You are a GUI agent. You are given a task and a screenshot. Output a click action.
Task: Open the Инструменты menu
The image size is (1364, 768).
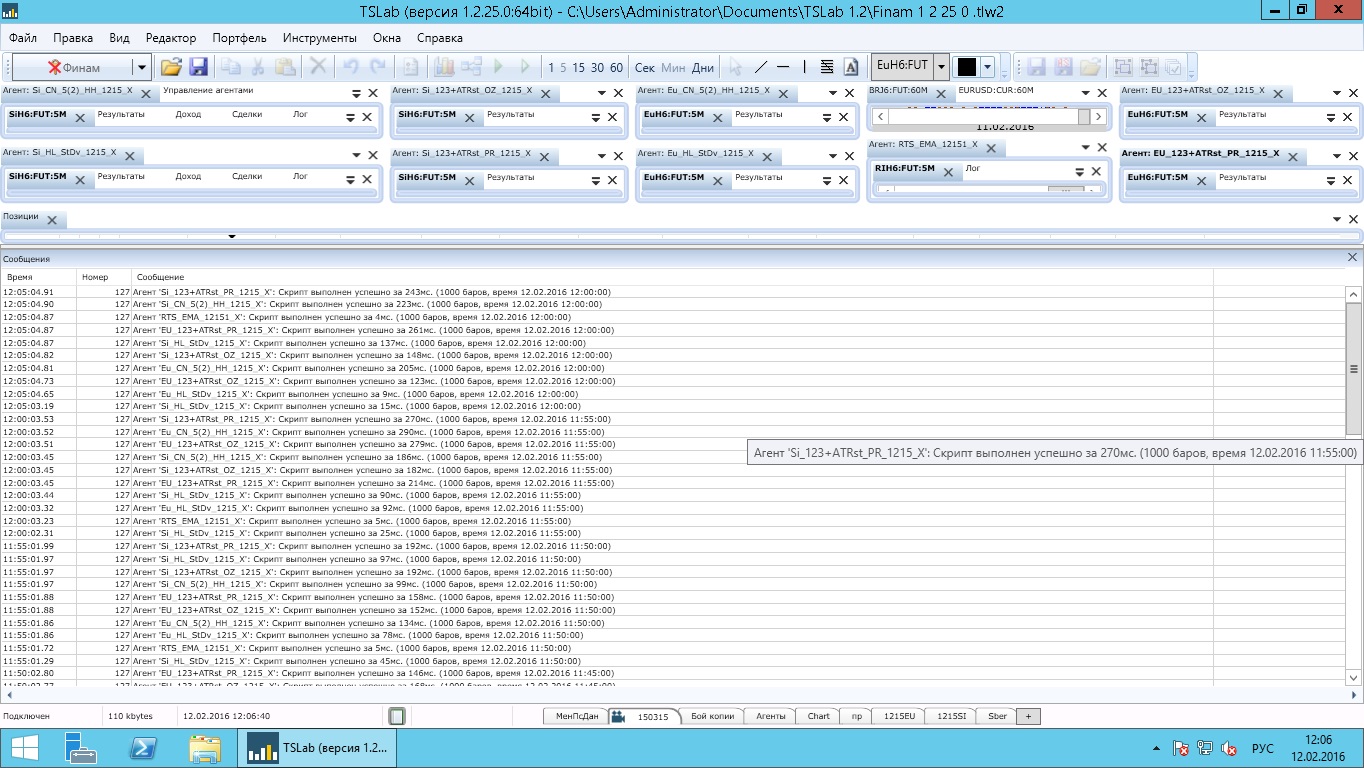[x=319, y=38]
